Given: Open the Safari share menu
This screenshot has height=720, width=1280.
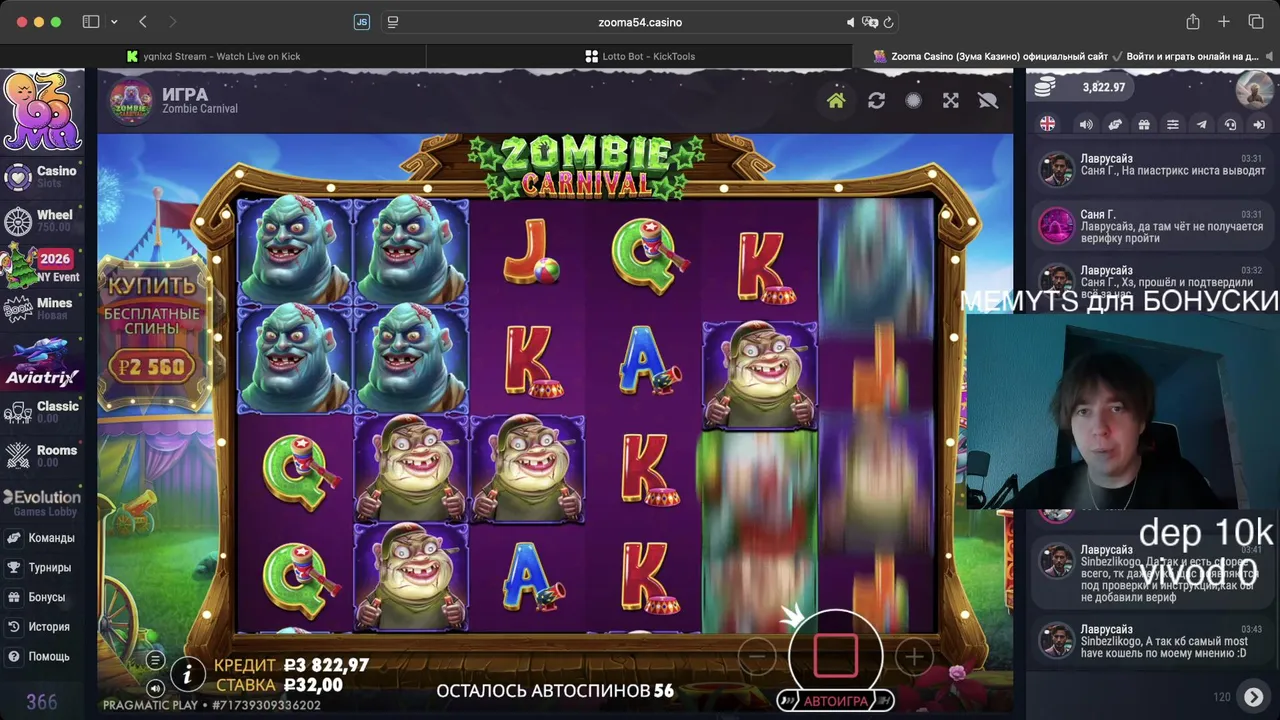Looking at the screenshot, I should coord(1193,22).
